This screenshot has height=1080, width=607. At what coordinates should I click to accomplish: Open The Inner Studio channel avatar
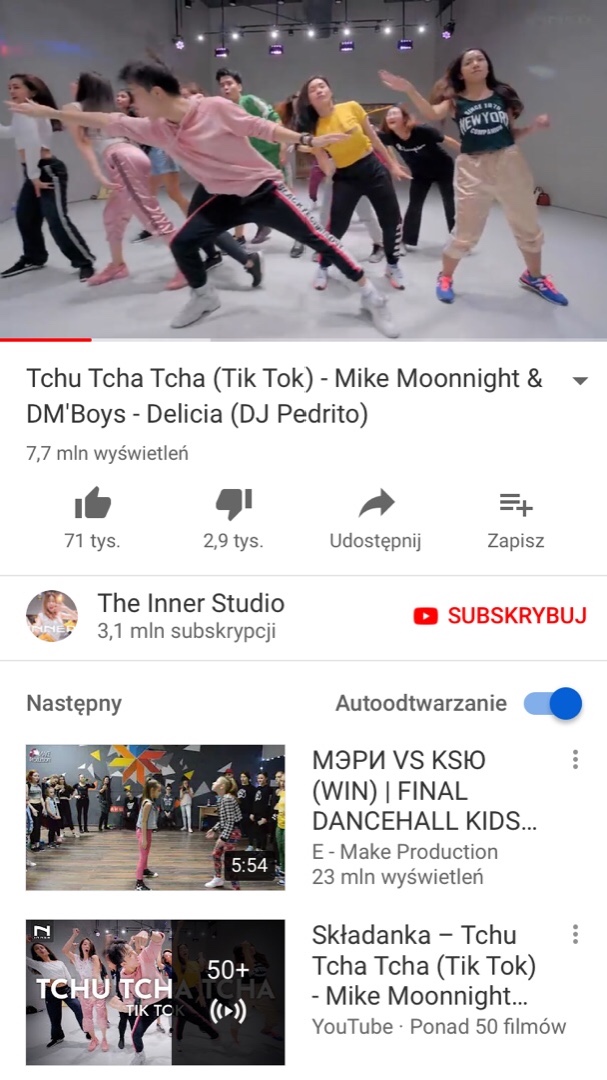pyautogui.click(x=52, y=616)
